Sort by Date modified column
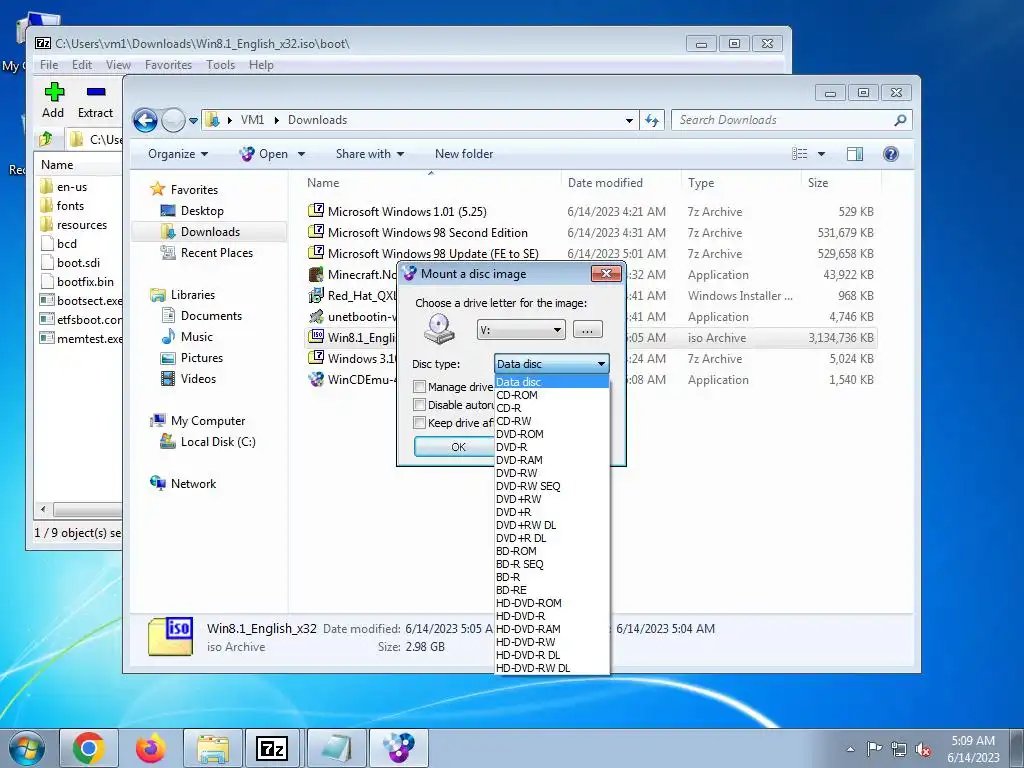The width and height of the screenshot is (1024, 768). click(620, 183)
